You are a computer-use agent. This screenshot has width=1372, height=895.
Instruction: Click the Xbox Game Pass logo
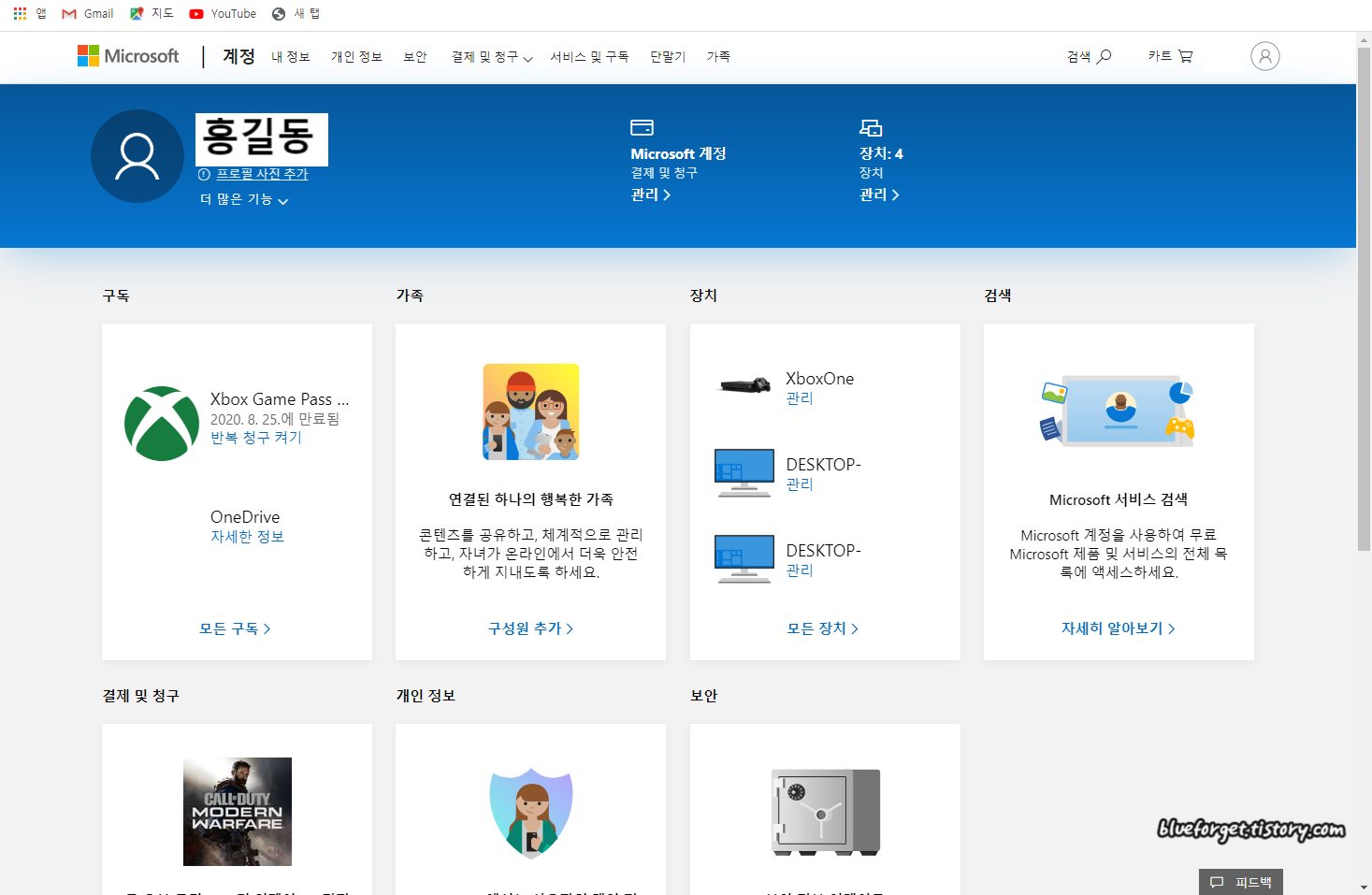162,424
